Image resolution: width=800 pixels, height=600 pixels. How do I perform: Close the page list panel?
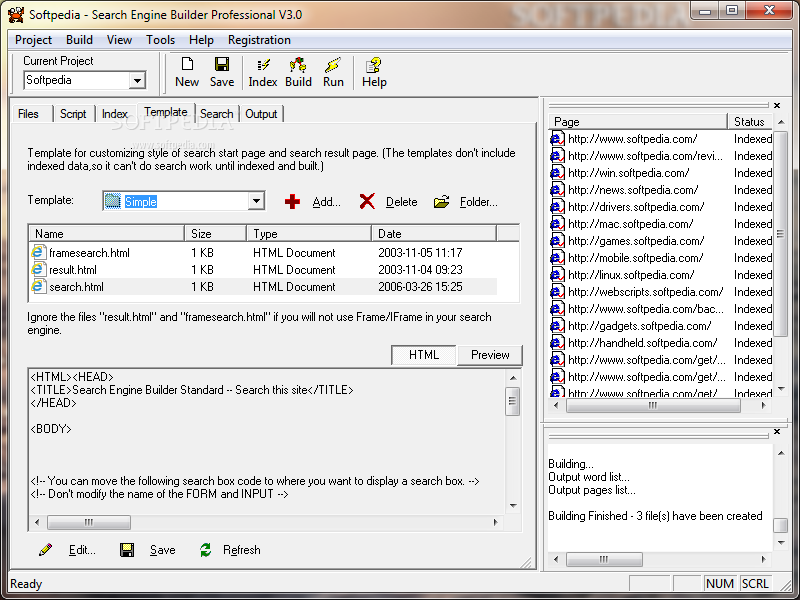tap(777, 105)
